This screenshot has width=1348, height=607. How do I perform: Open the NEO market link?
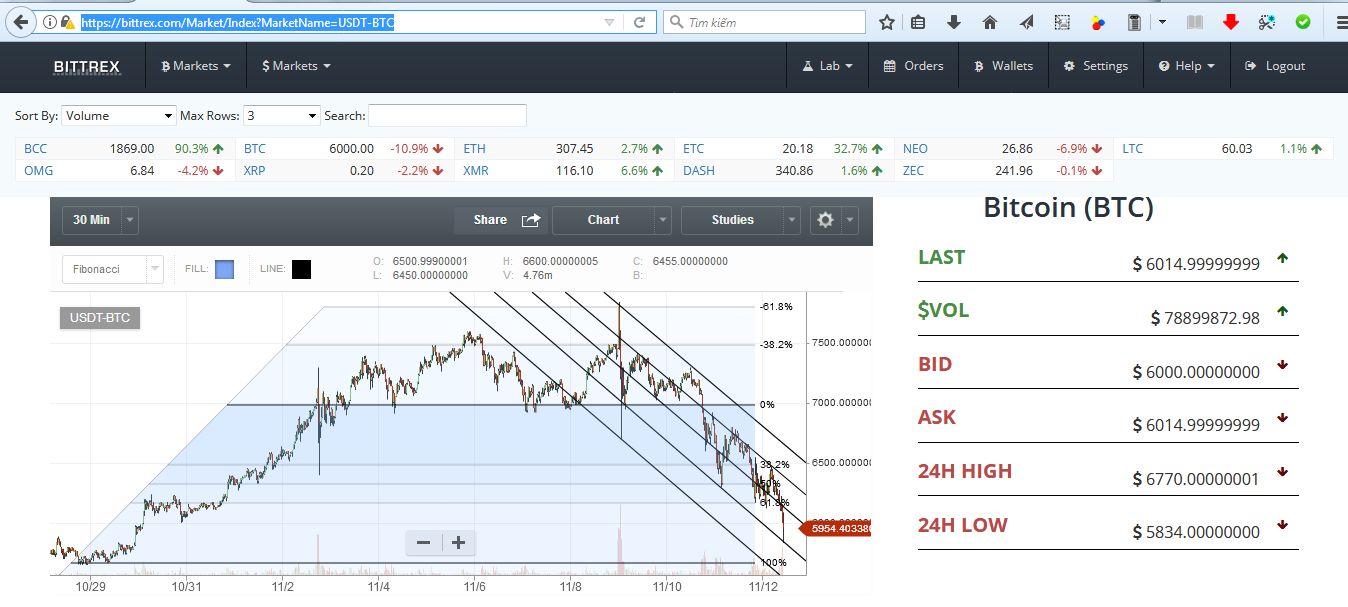pos(915,149)
